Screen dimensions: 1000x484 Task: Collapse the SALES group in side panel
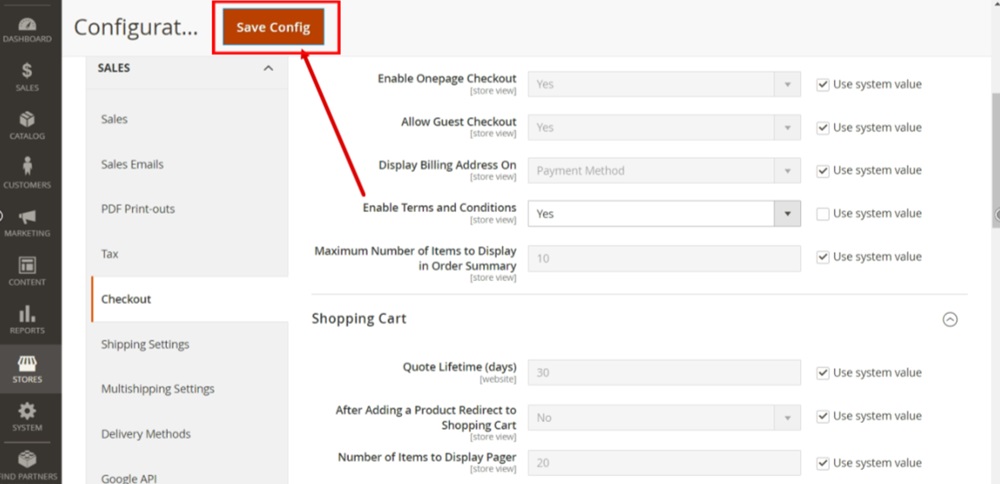click(267, 68)
